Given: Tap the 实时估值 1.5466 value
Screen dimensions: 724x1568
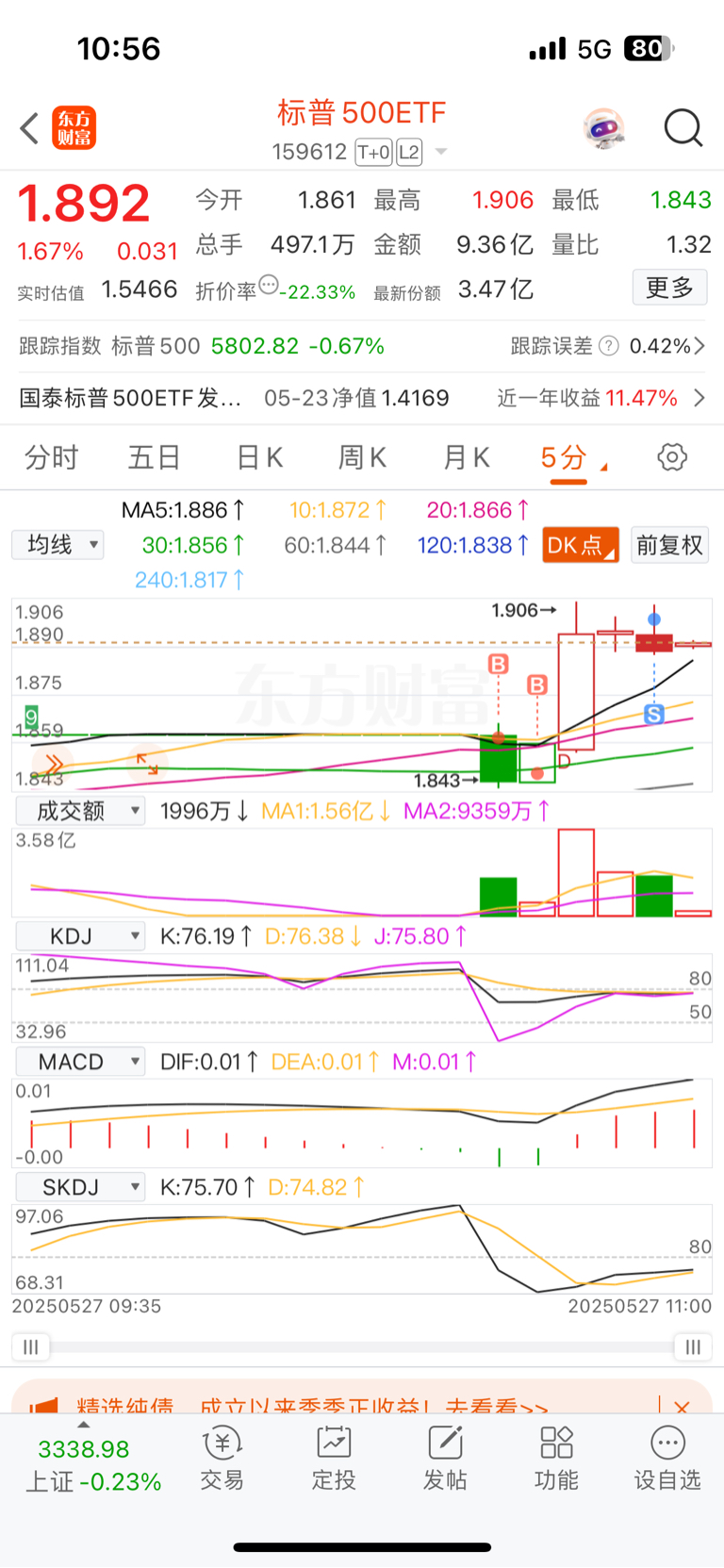Looking at the screenshot, I should (140, 289).
